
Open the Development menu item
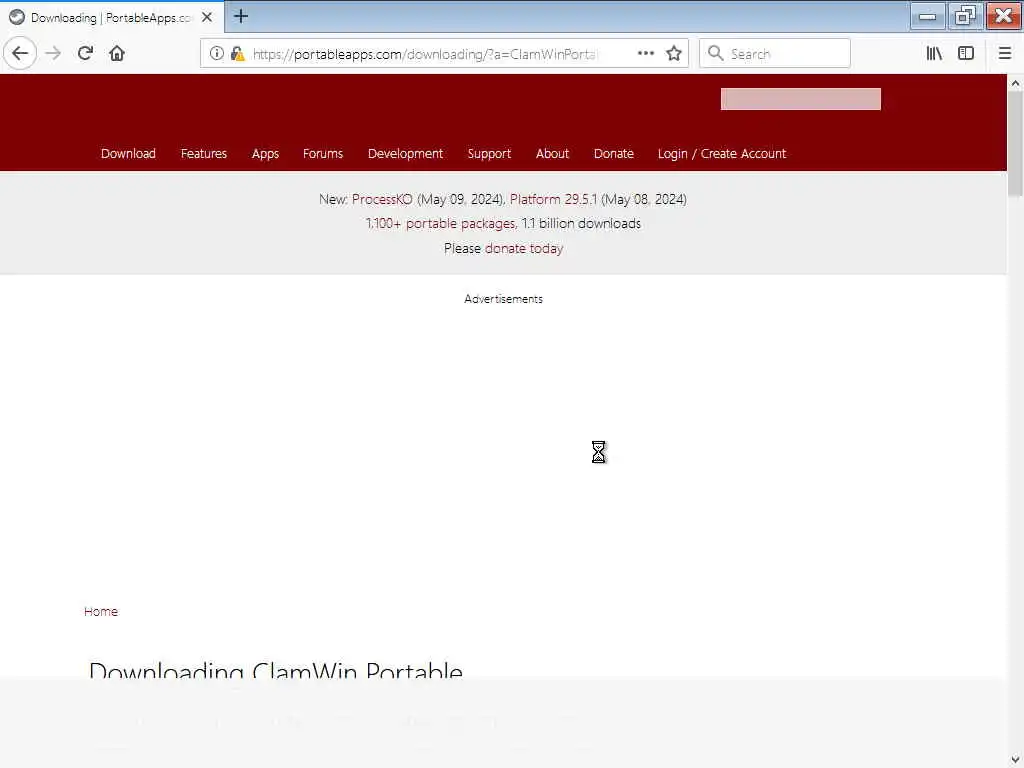[405, 153]
